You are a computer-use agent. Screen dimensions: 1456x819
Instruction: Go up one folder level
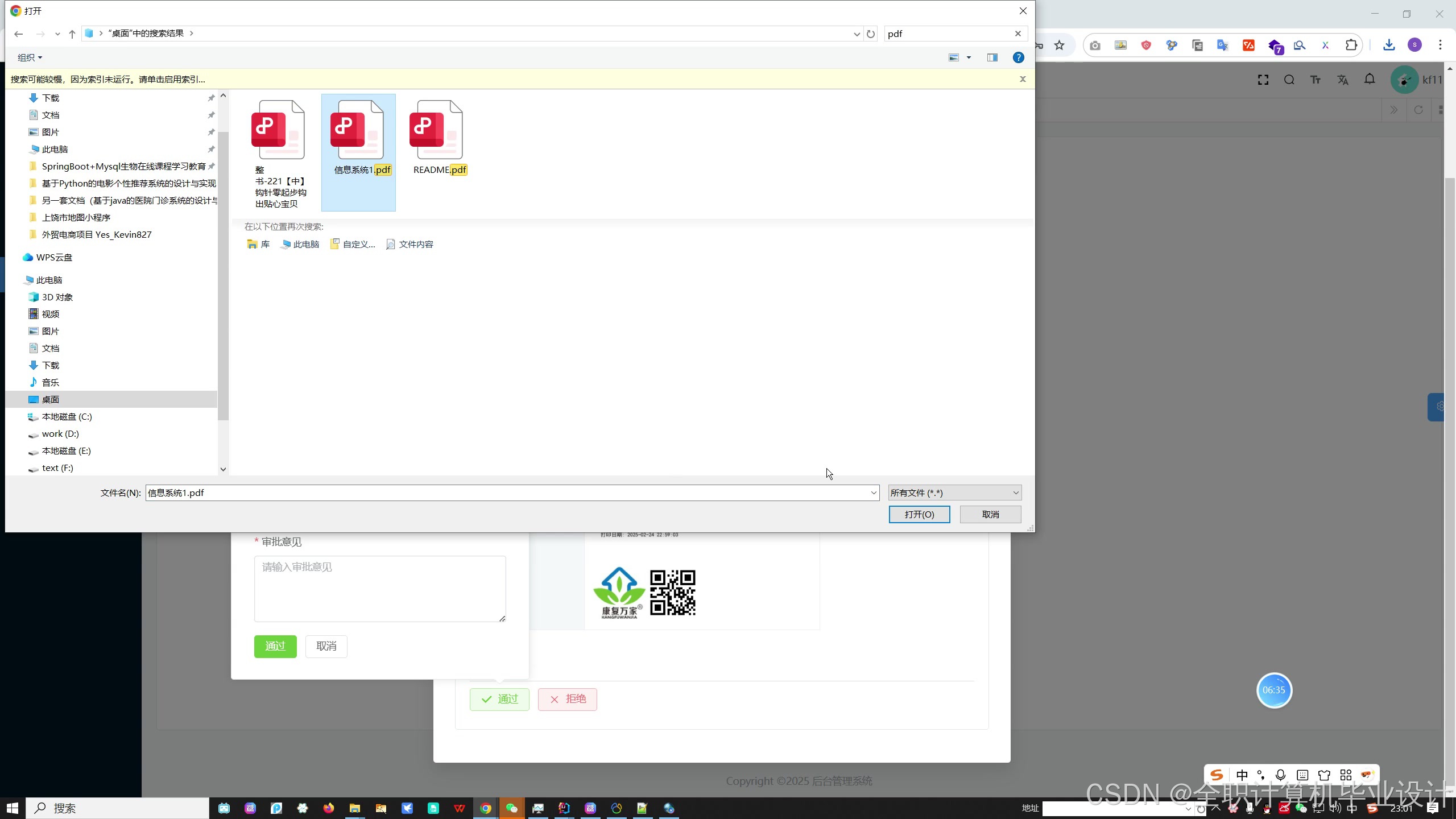[x=72, y=34]
